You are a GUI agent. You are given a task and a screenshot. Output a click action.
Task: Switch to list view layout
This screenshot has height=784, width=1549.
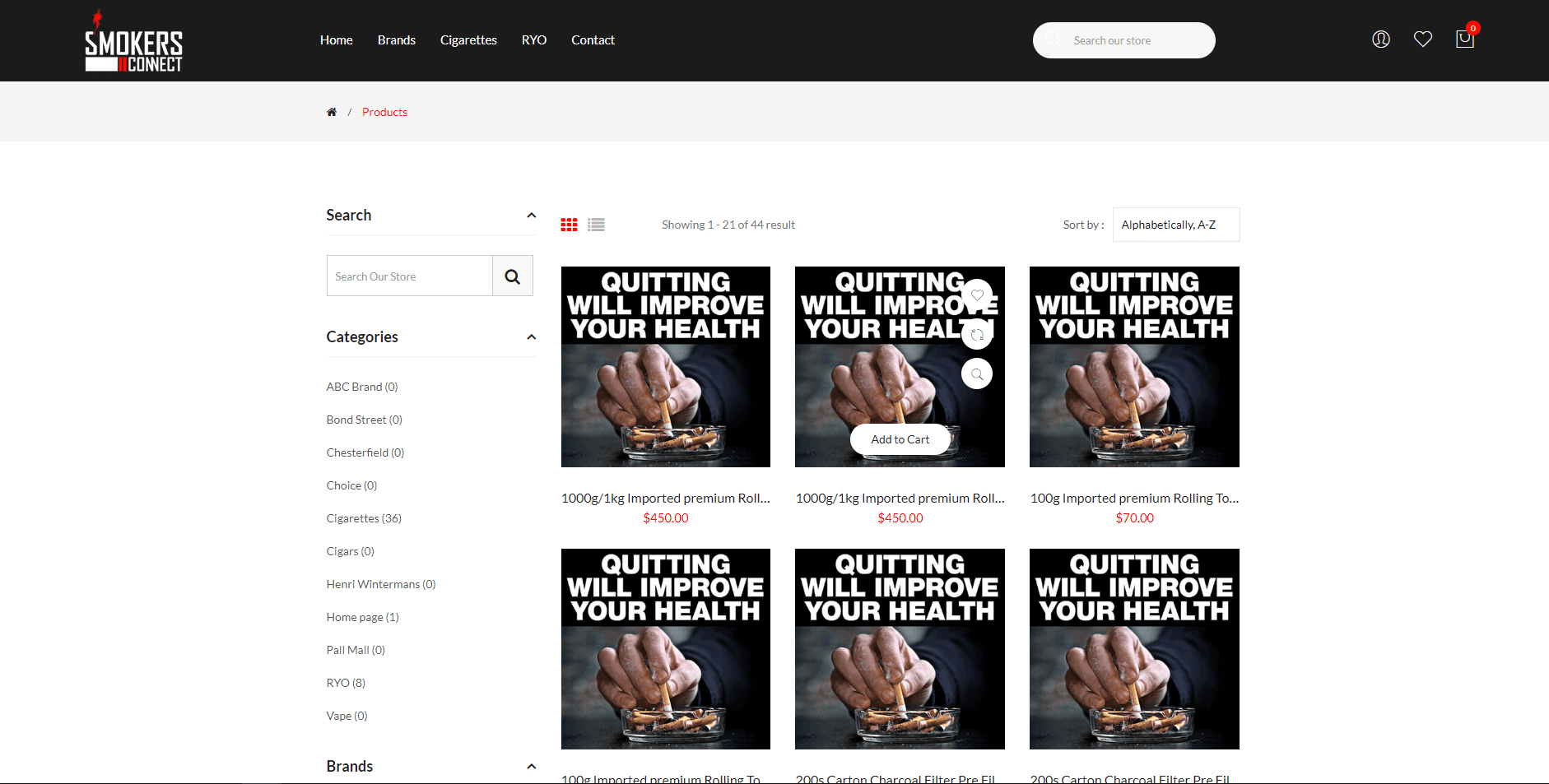(x=596, y=225)
